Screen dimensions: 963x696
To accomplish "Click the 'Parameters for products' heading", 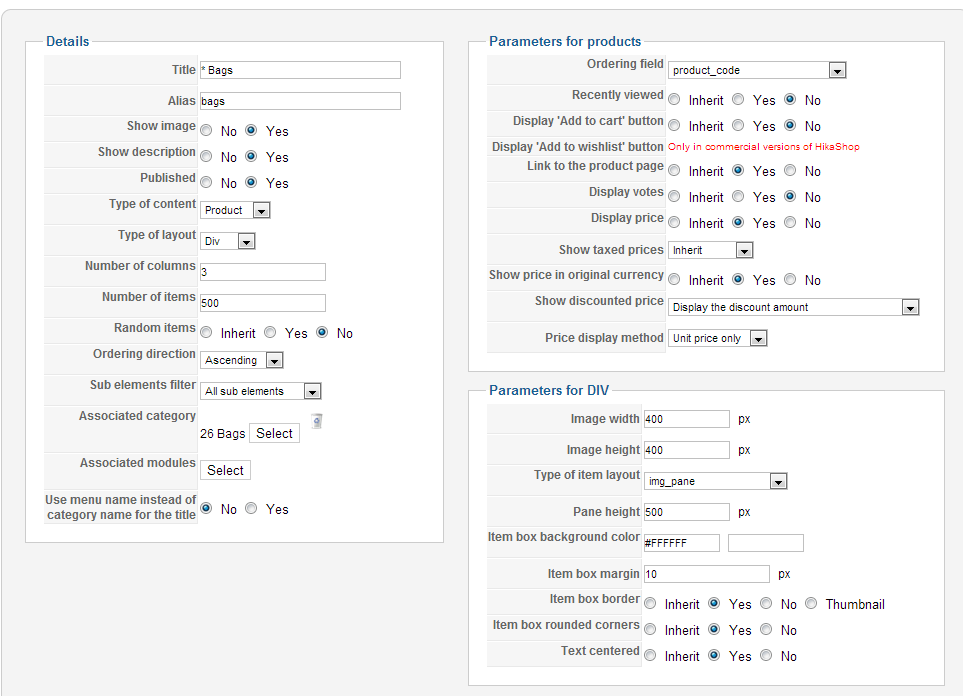I will (565, 41).
